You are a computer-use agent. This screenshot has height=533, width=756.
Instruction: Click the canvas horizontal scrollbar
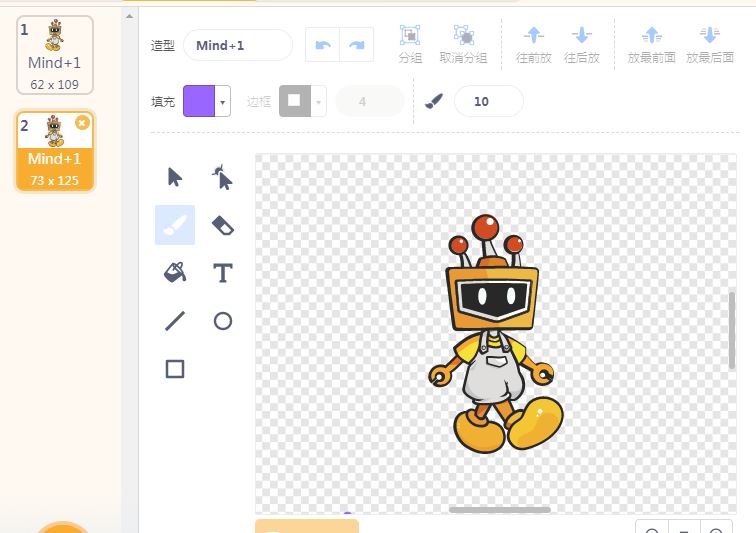point(500,509)
